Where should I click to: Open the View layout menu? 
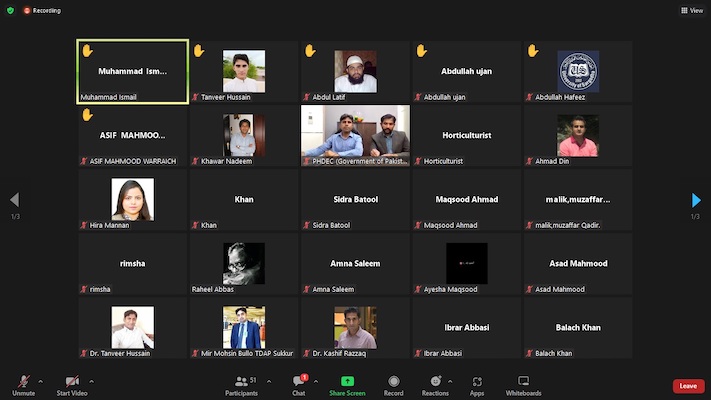(691, 10)
